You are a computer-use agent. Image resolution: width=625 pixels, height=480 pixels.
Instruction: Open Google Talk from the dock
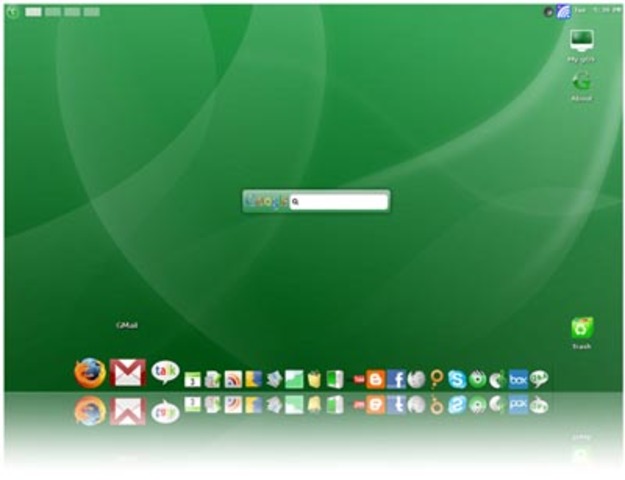pyautogui.click(x=165, y=372)
